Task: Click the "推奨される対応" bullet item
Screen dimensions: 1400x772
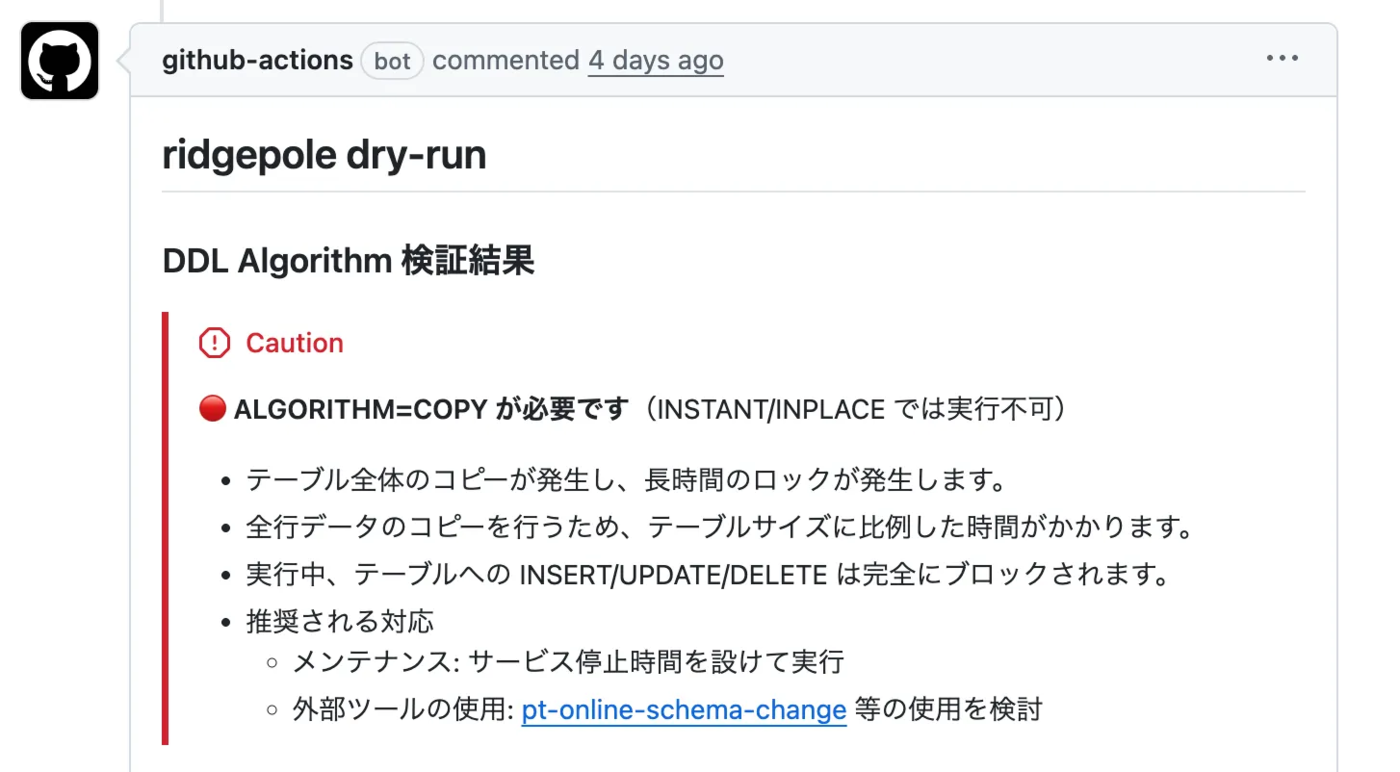Action: tap(340, 621)
